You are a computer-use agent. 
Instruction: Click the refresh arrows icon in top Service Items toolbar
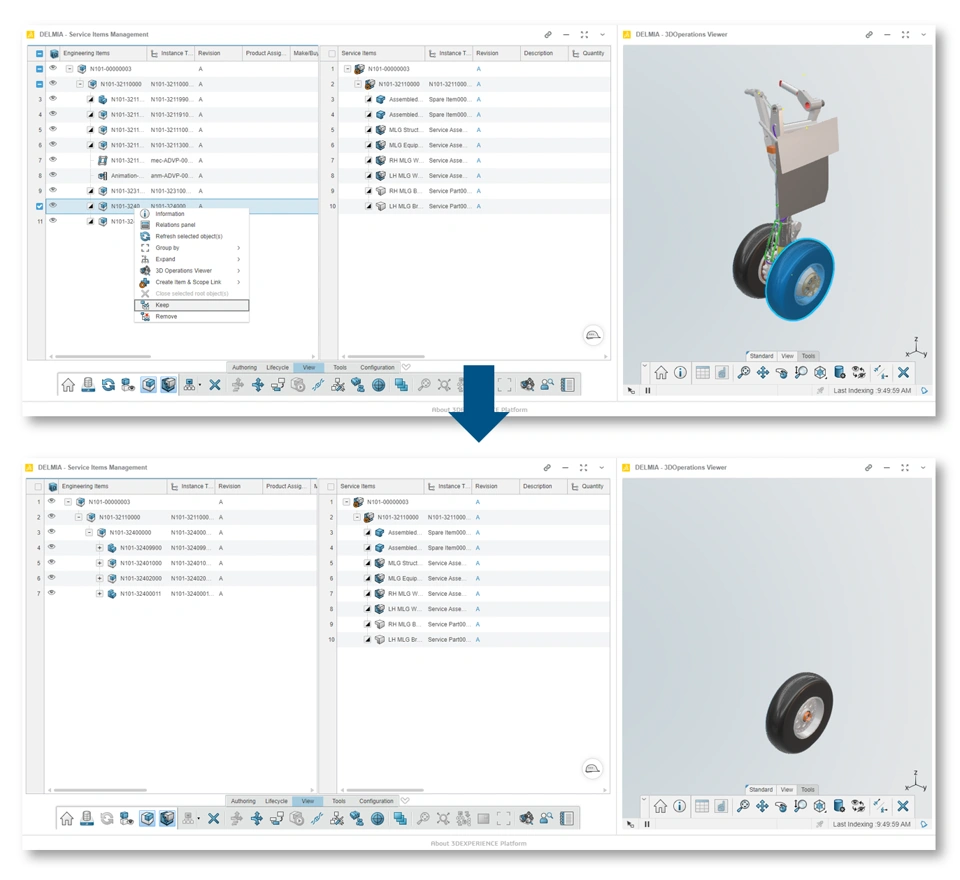click(x=108, y=385)
